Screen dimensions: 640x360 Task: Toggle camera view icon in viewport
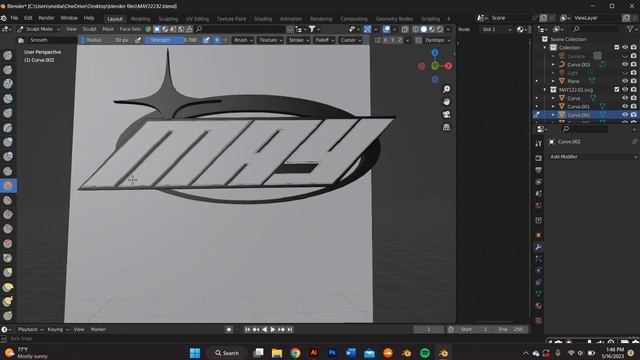[x=447, y=114]
